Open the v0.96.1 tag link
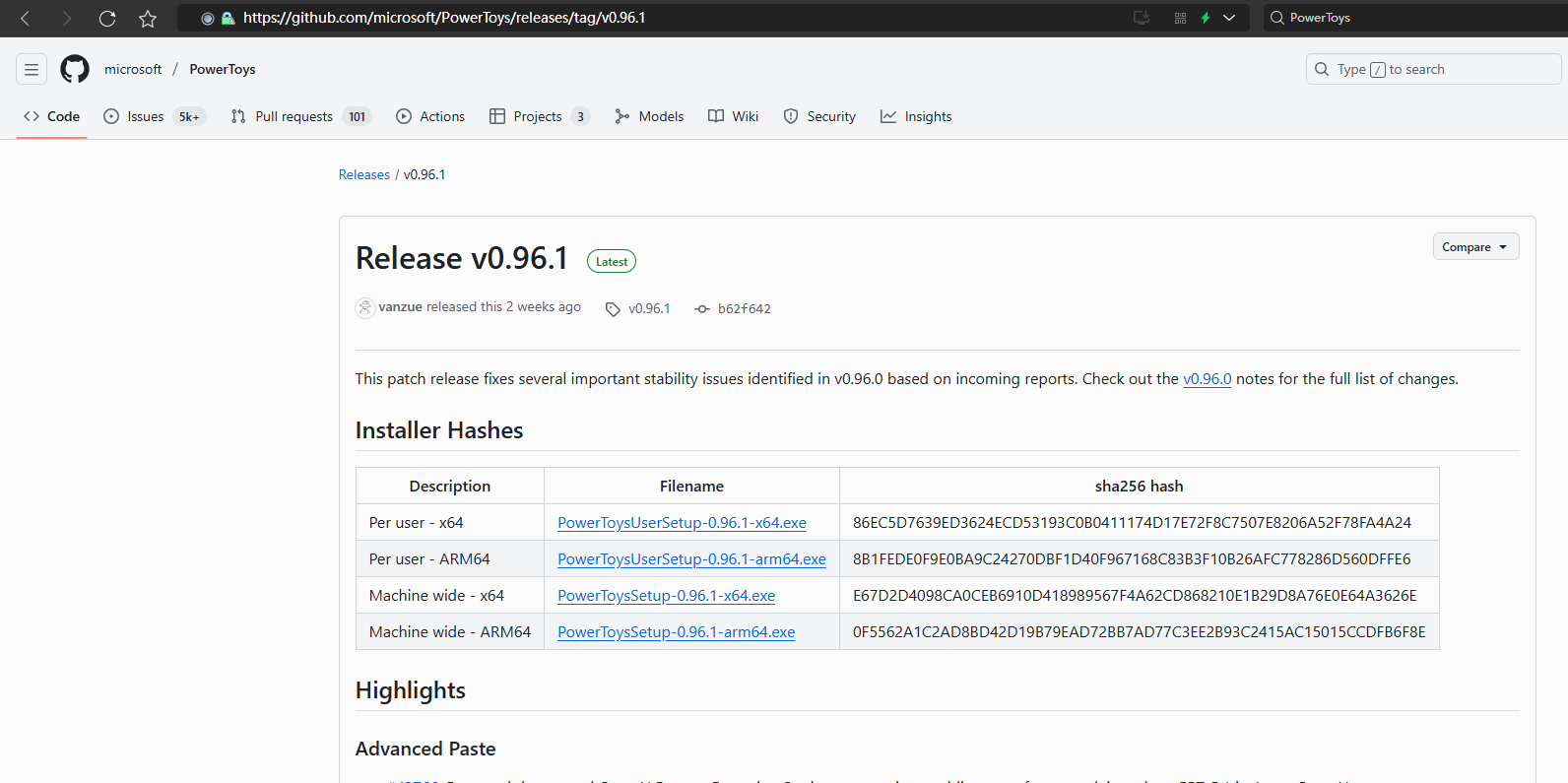The width and height of the screenshot is (1568, 783). [649, 308]
